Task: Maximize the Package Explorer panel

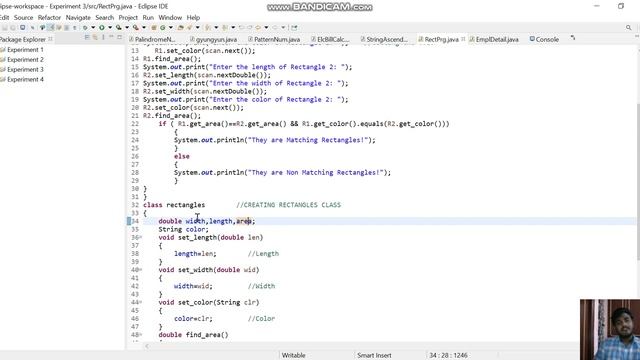Action: click(119, 37)
